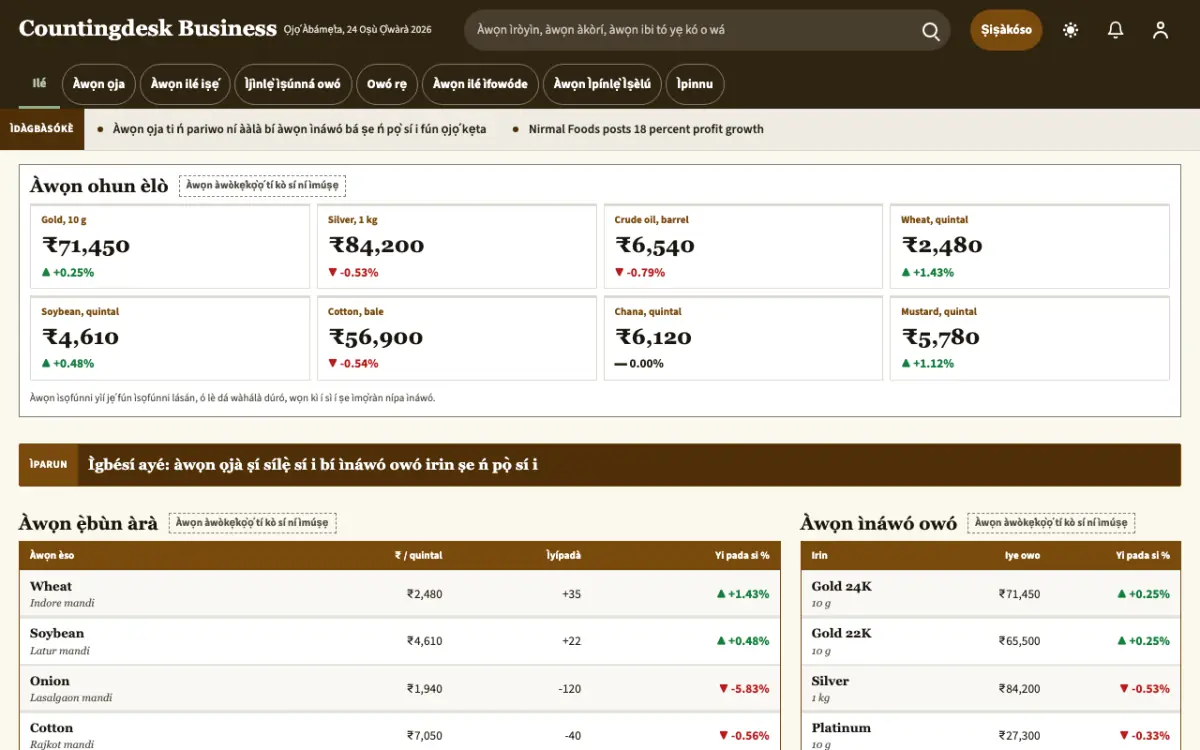Screen dimensions: 1200x750
Task: Open the Mustard, quintal price card
Action: pos(1030,338)
